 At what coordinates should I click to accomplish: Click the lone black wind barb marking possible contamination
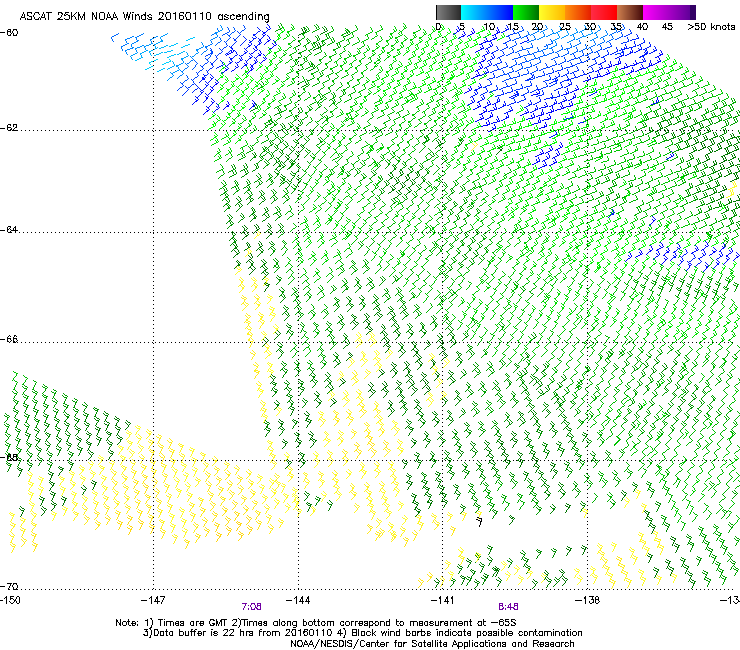[479, 522]
